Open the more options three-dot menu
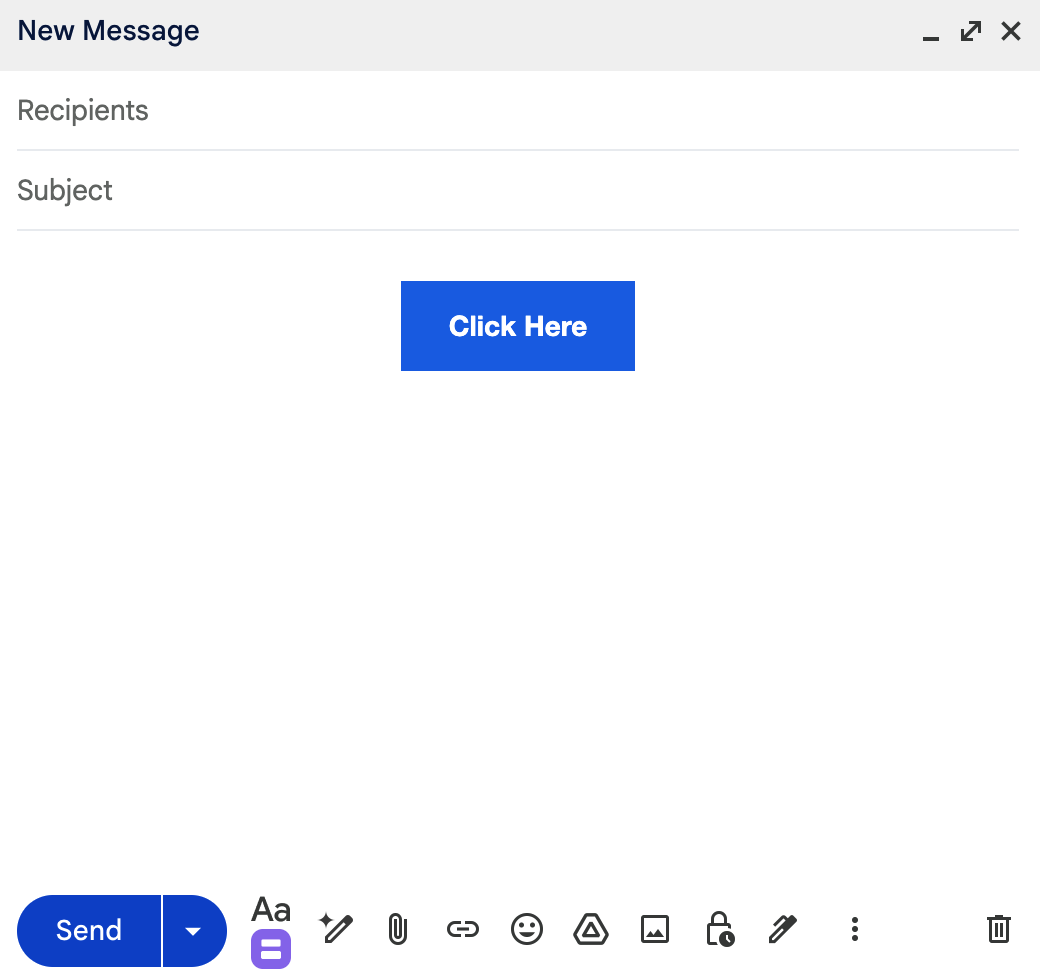 (x=855, y=930)
